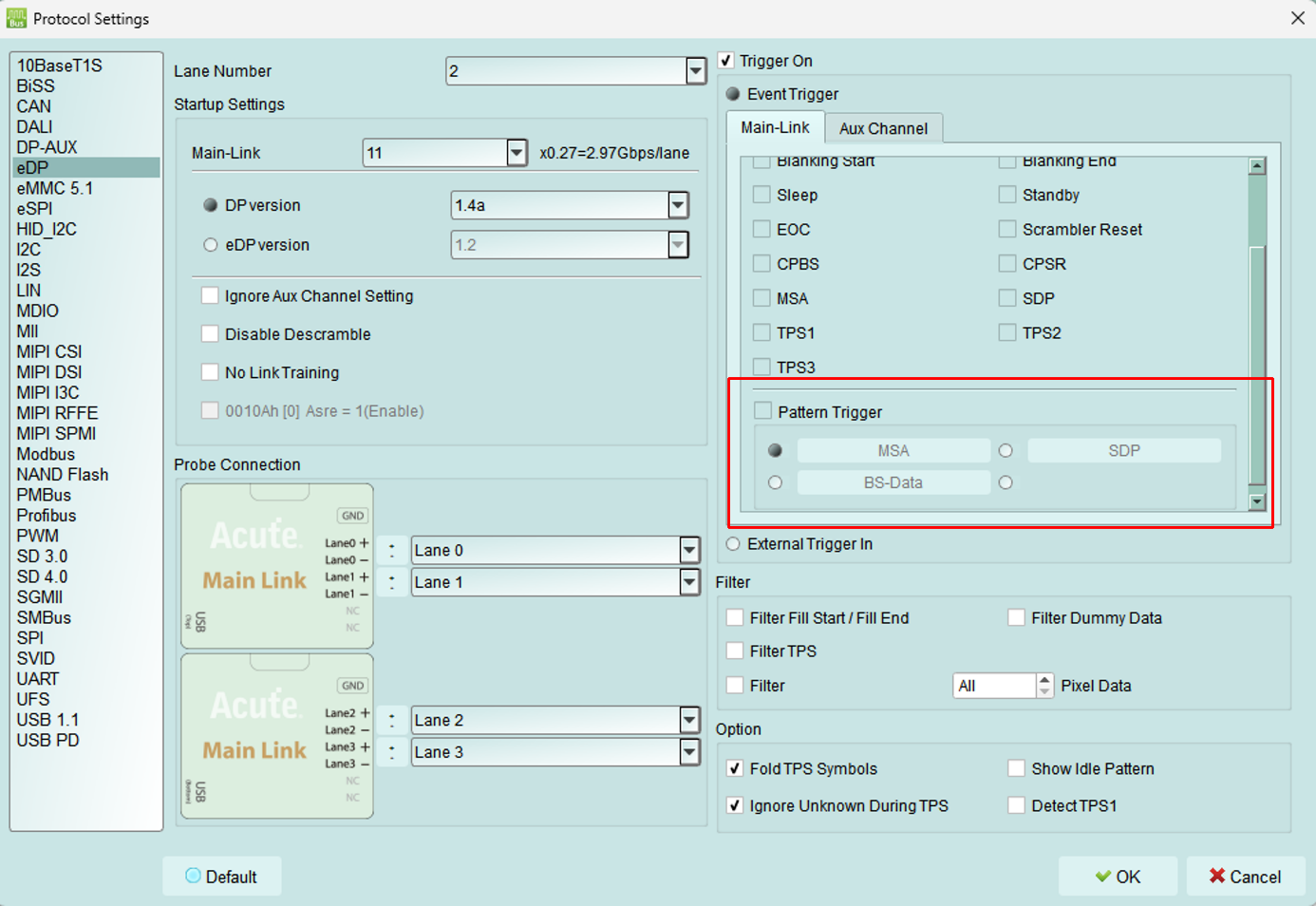
Task: Check the Pattern Trigger checkbox
Action: (762, 410)
